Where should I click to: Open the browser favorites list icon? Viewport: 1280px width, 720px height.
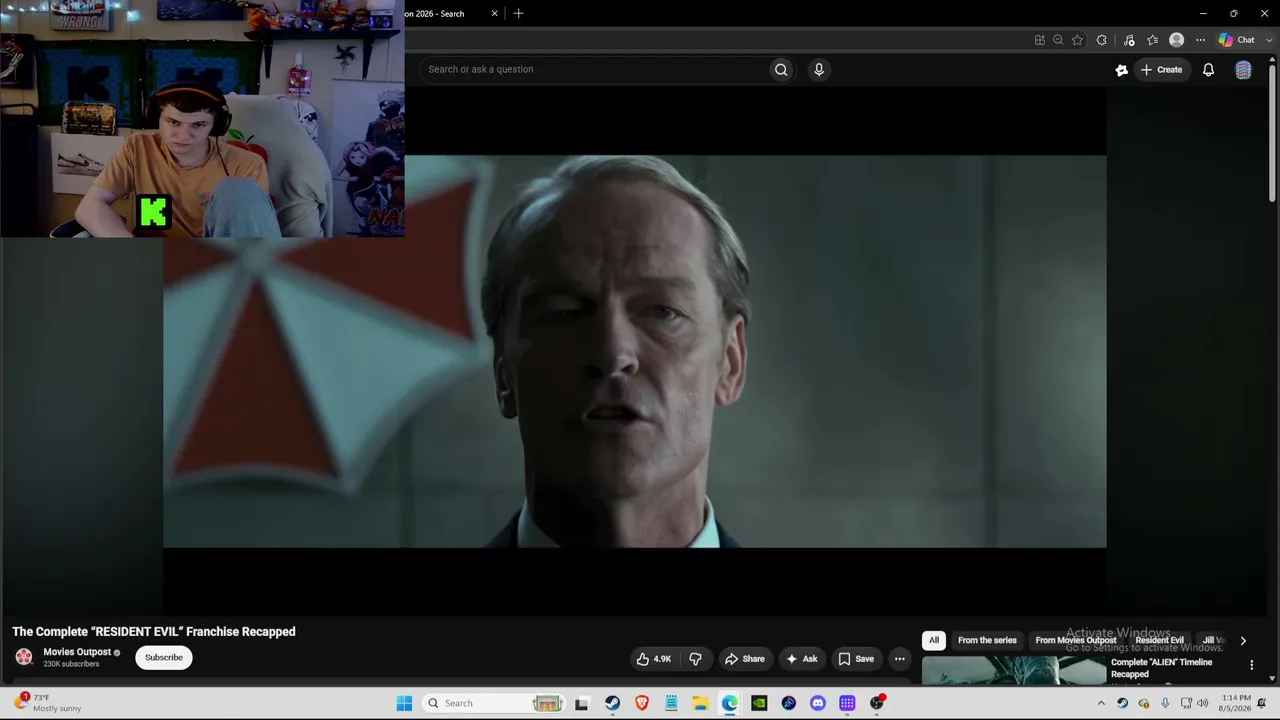pyautogui.click(x=1153, y=40)
